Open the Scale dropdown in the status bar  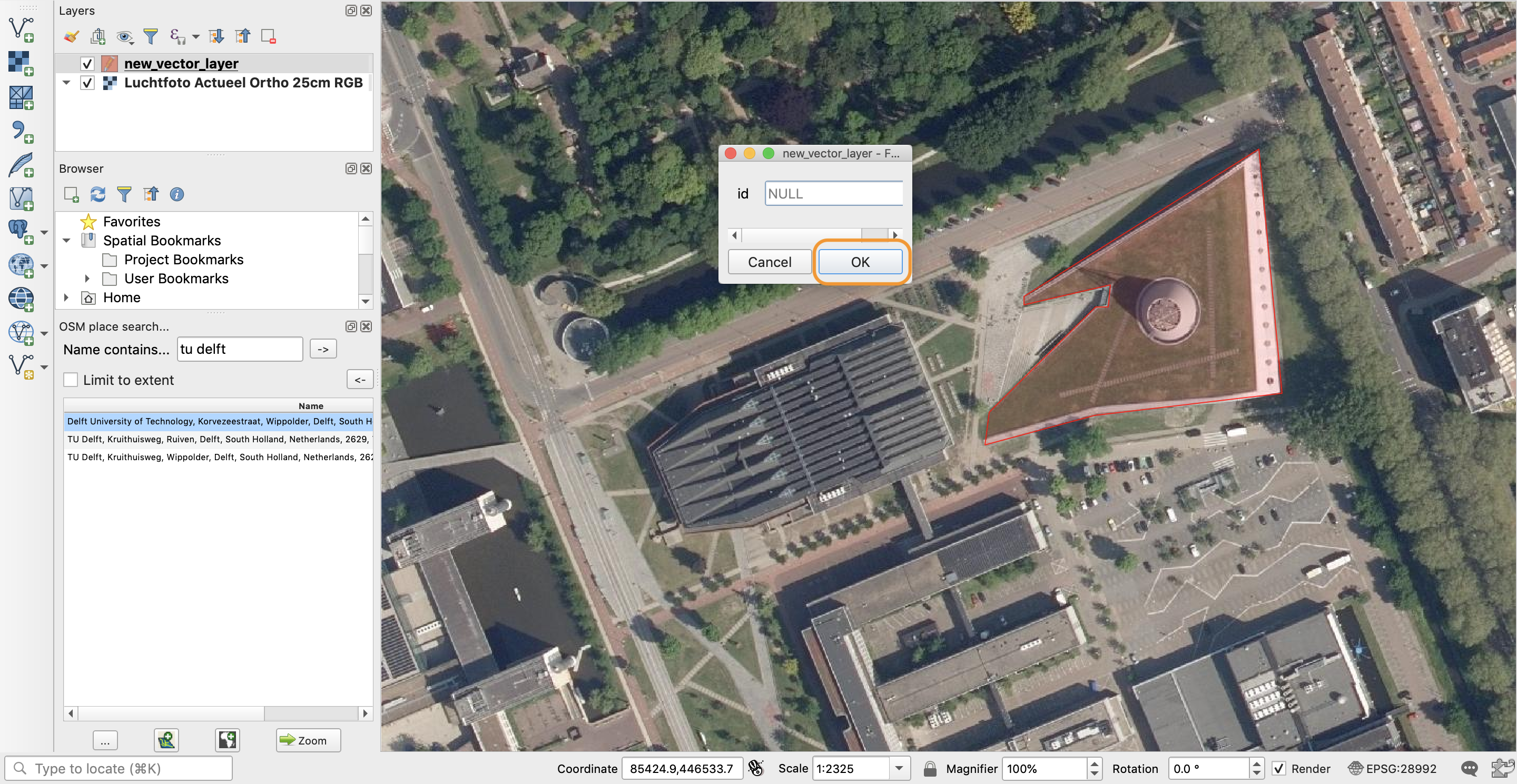(899, 768)
